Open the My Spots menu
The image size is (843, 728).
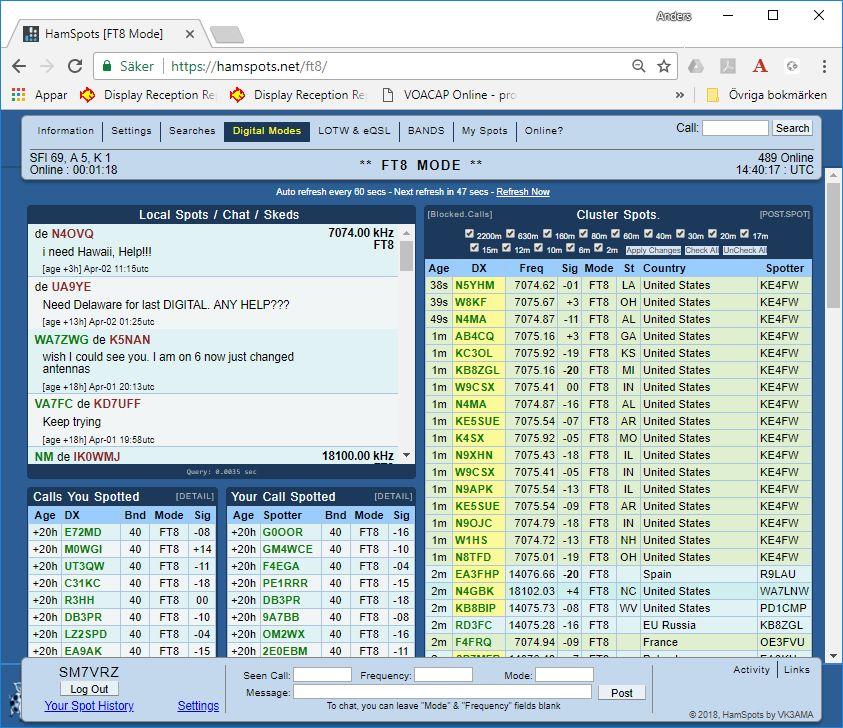(x=484, y=131)
